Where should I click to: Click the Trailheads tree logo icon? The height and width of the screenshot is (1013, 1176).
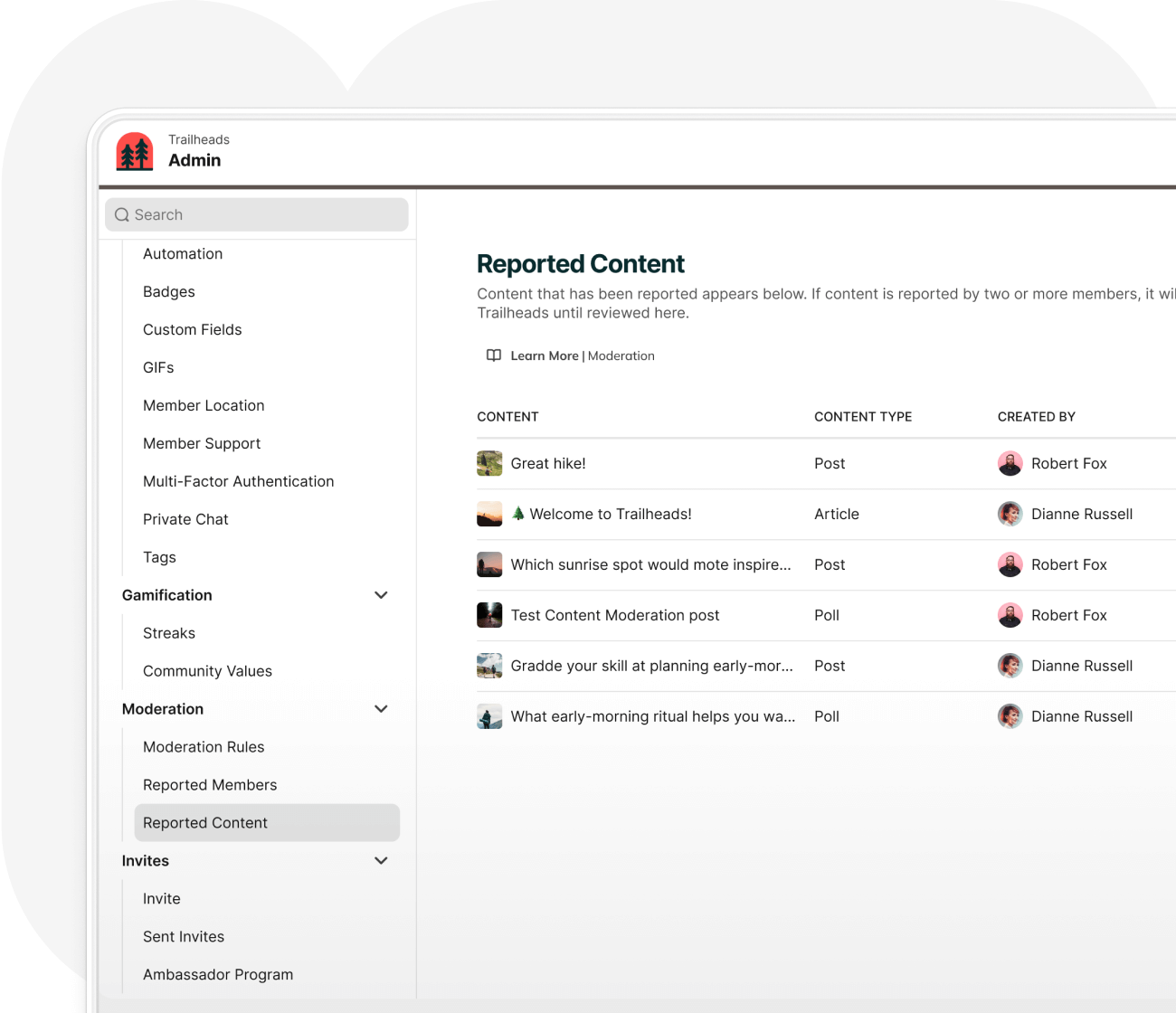[134, 151]
